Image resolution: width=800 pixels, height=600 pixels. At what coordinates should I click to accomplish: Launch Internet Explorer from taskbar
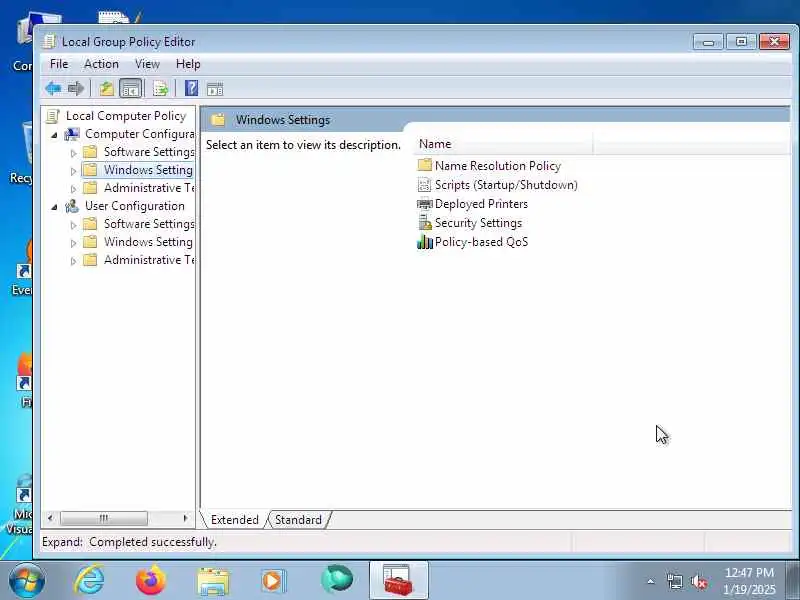tap(89, 581)
